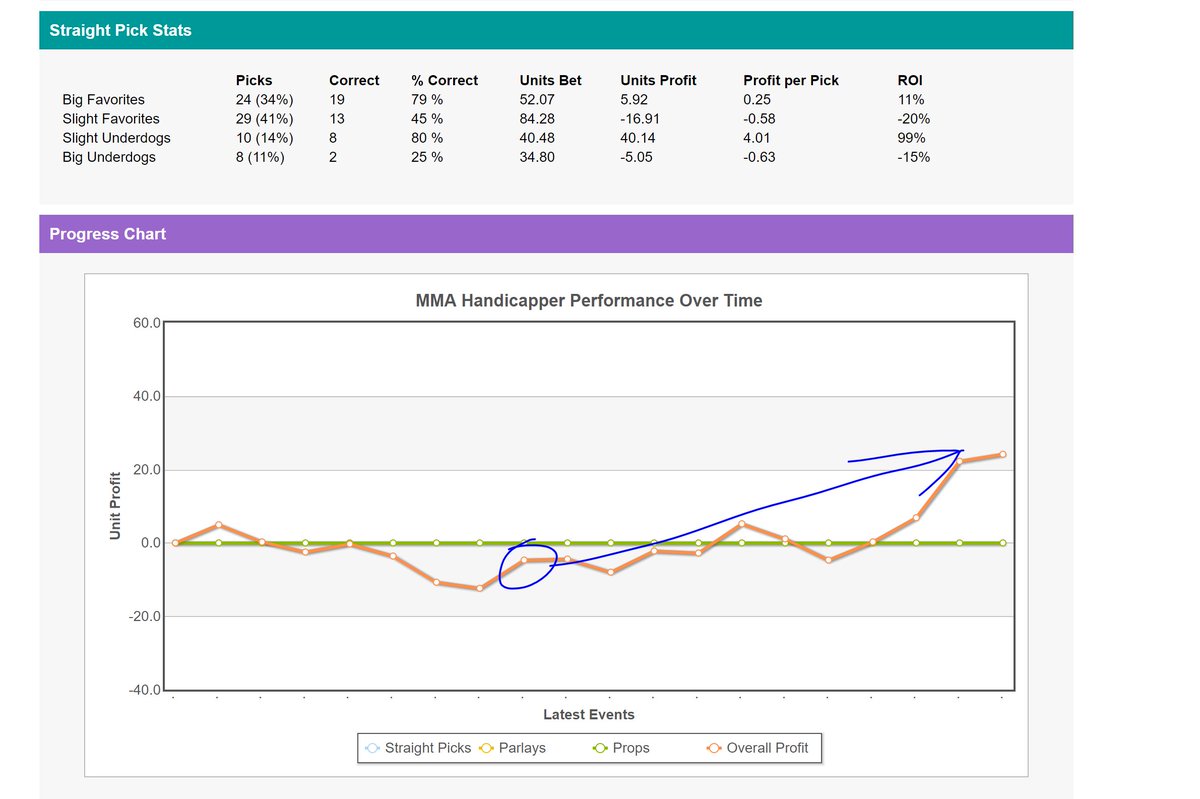The width and height of the screenshot is (1200, 799).
Task: Click the -5.05 units profit value
Action: click(637, 157)
